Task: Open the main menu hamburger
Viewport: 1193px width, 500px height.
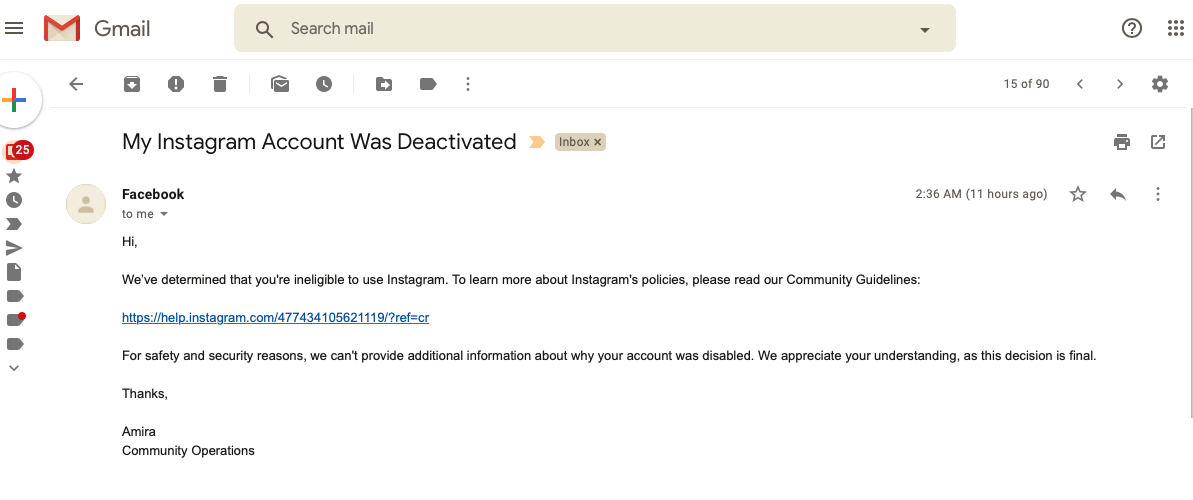Action: pyautogui.click(x=14, y=28)
